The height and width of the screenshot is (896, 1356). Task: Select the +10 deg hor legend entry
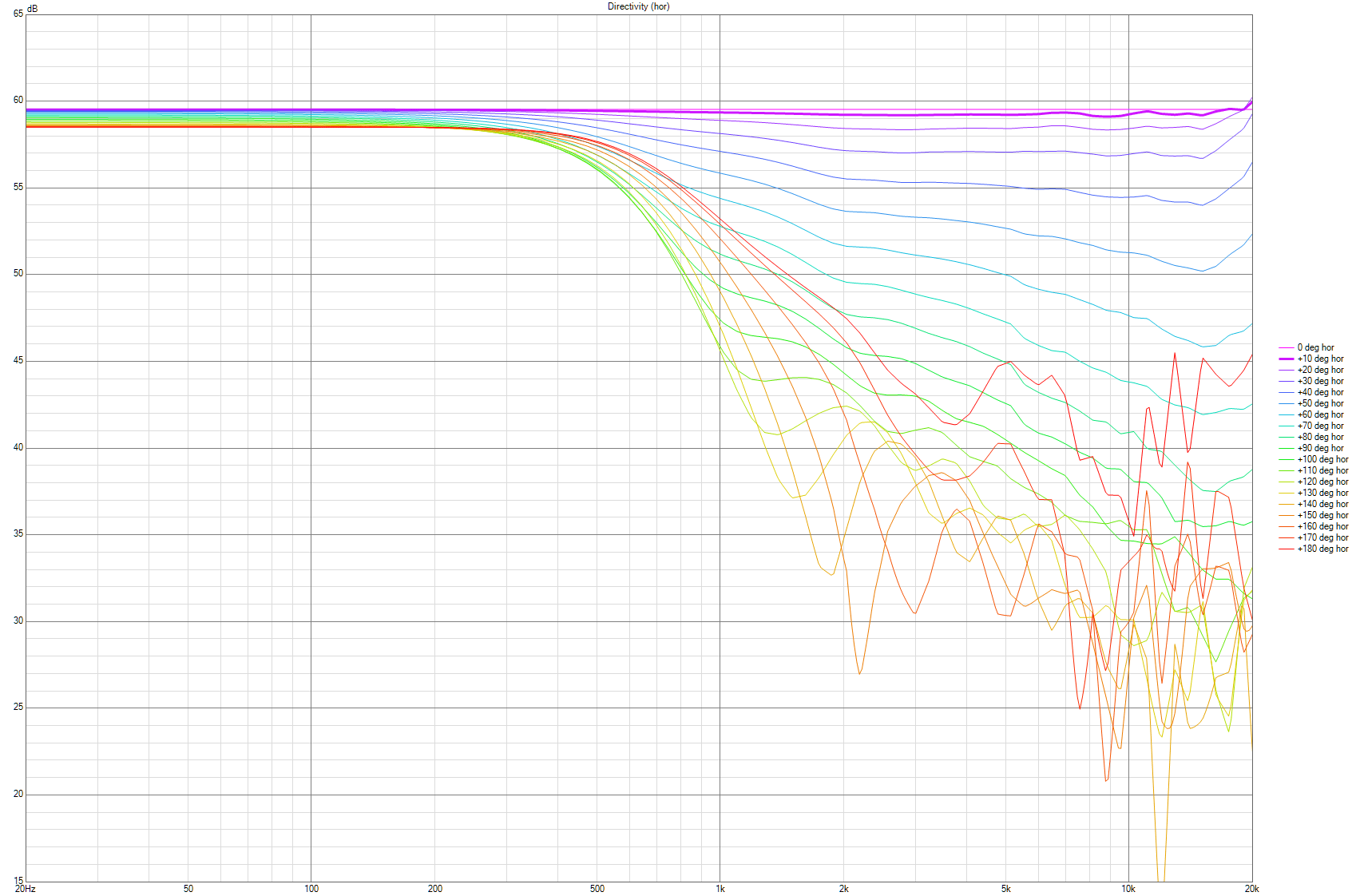pos(1311,359)
